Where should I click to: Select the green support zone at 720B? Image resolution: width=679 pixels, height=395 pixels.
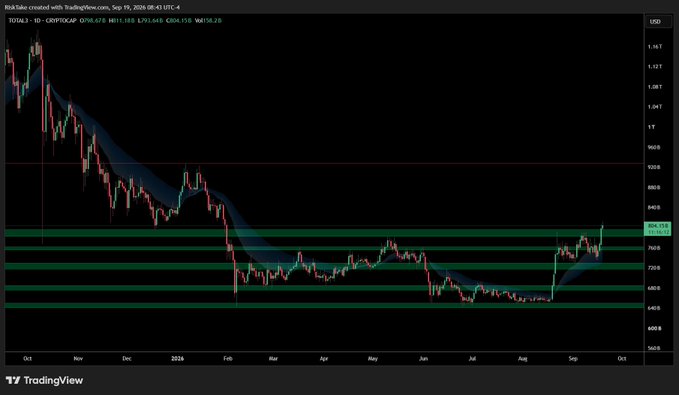324,266
